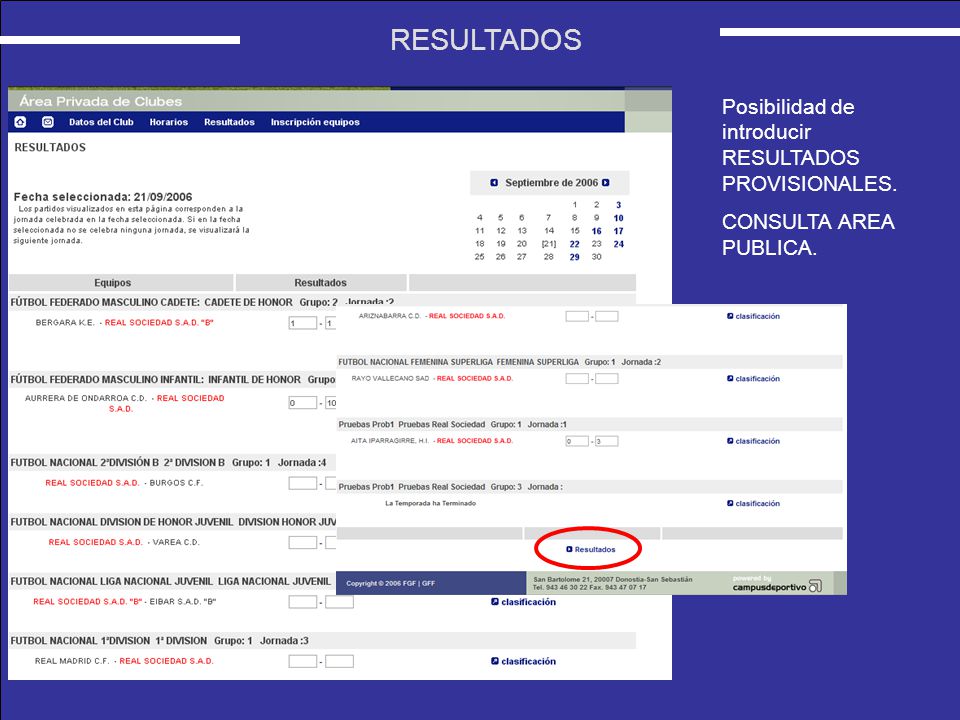The height and width of the screenshot is (720, 960).
Task: Click clasificación arrow icon in REAL MADRID row
Action: [495, 661]
